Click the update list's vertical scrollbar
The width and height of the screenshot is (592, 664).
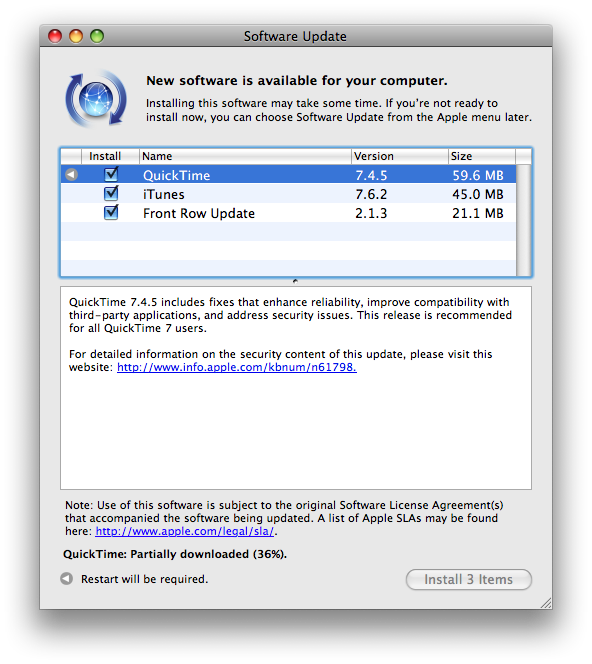click(x=523, y=220)
